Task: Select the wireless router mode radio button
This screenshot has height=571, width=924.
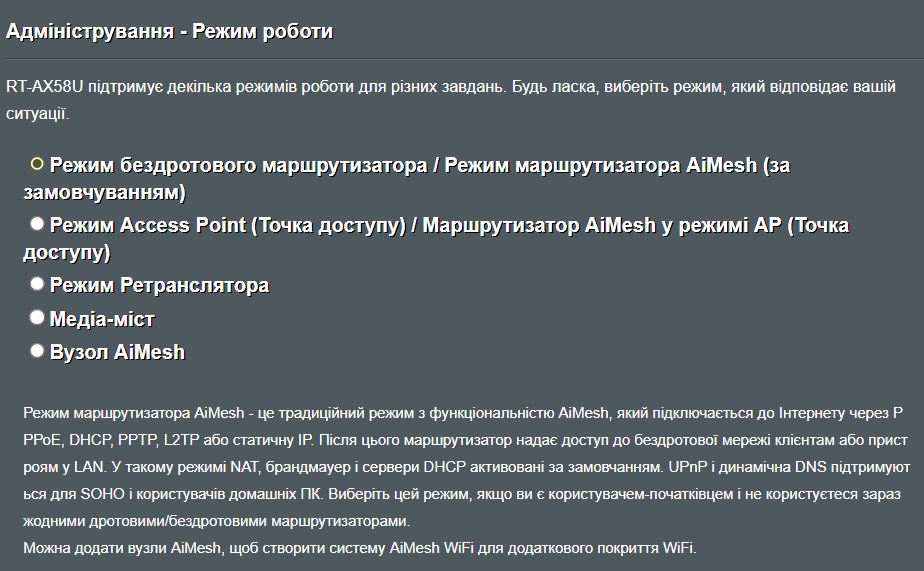Action: coord(37,163)
